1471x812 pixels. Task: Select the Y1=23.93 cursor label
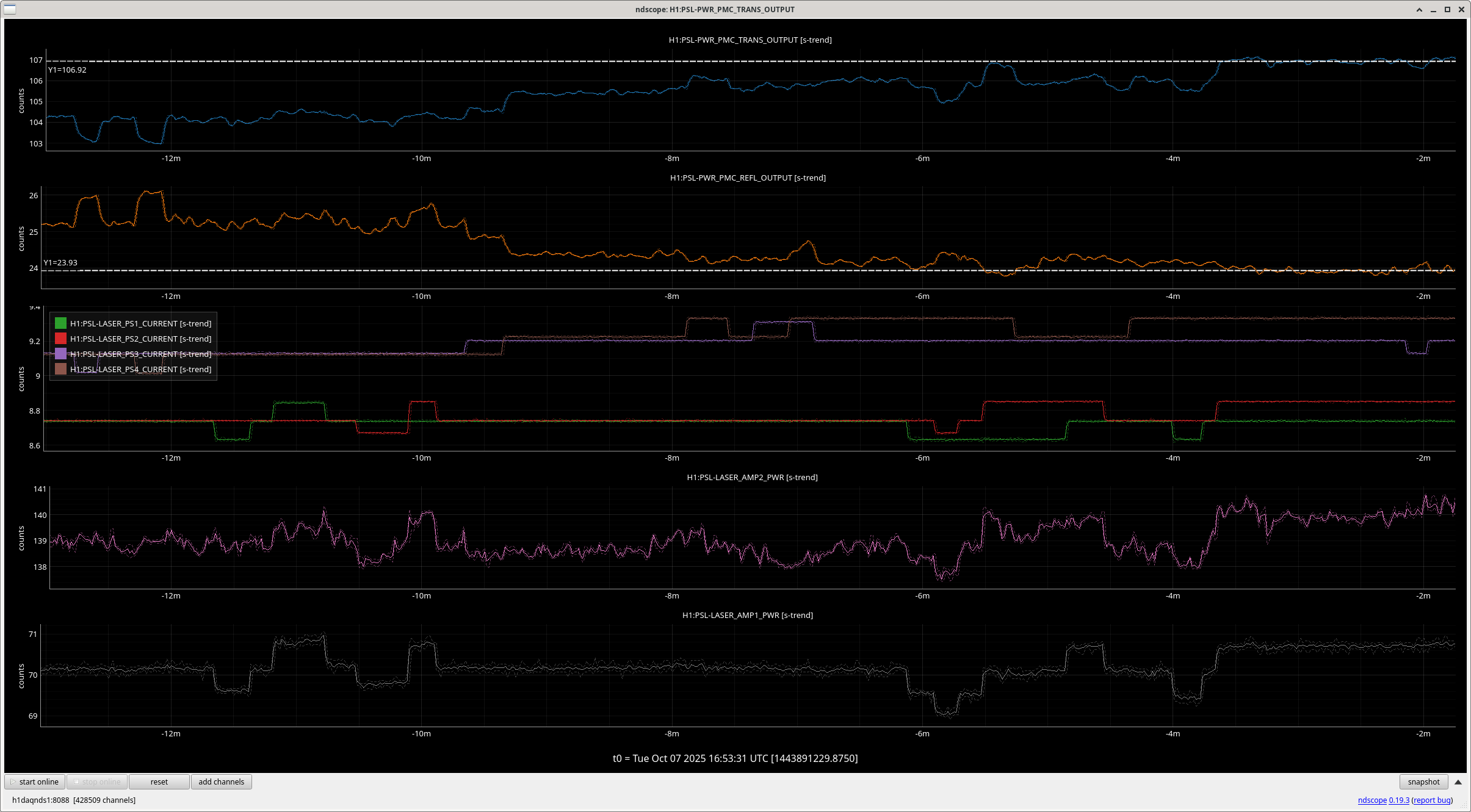60,262
